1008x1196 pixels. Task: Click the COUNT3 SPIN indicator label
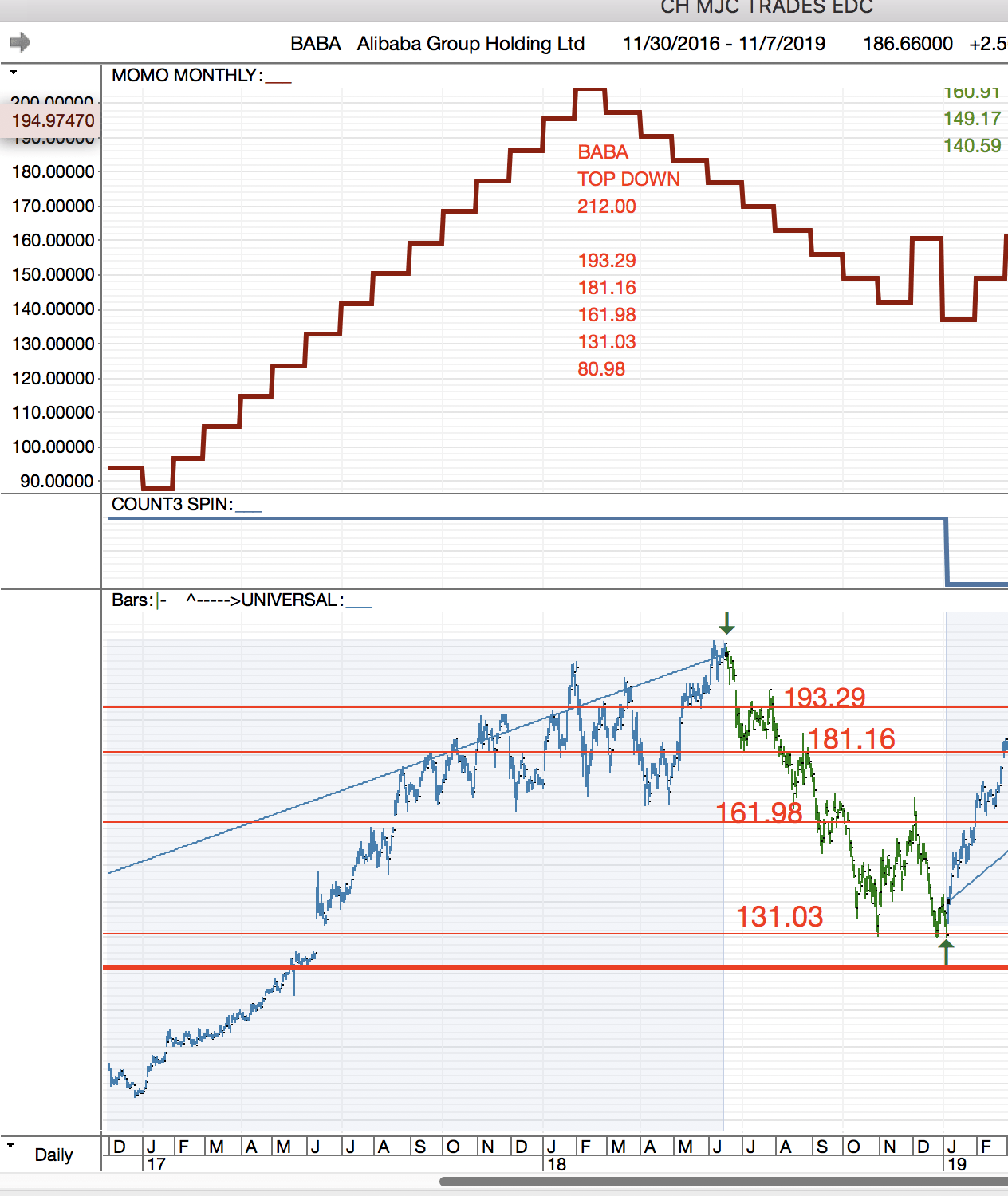(x=172, y=504)
